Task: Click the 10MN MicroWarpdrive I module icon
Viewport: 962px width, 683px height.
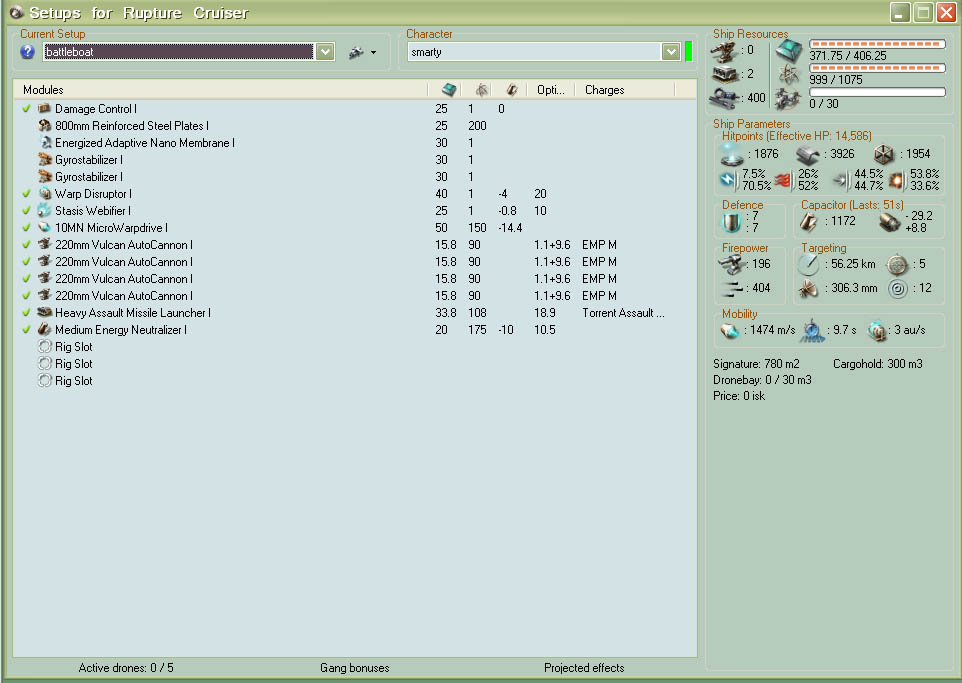Action: coord(44,228)
